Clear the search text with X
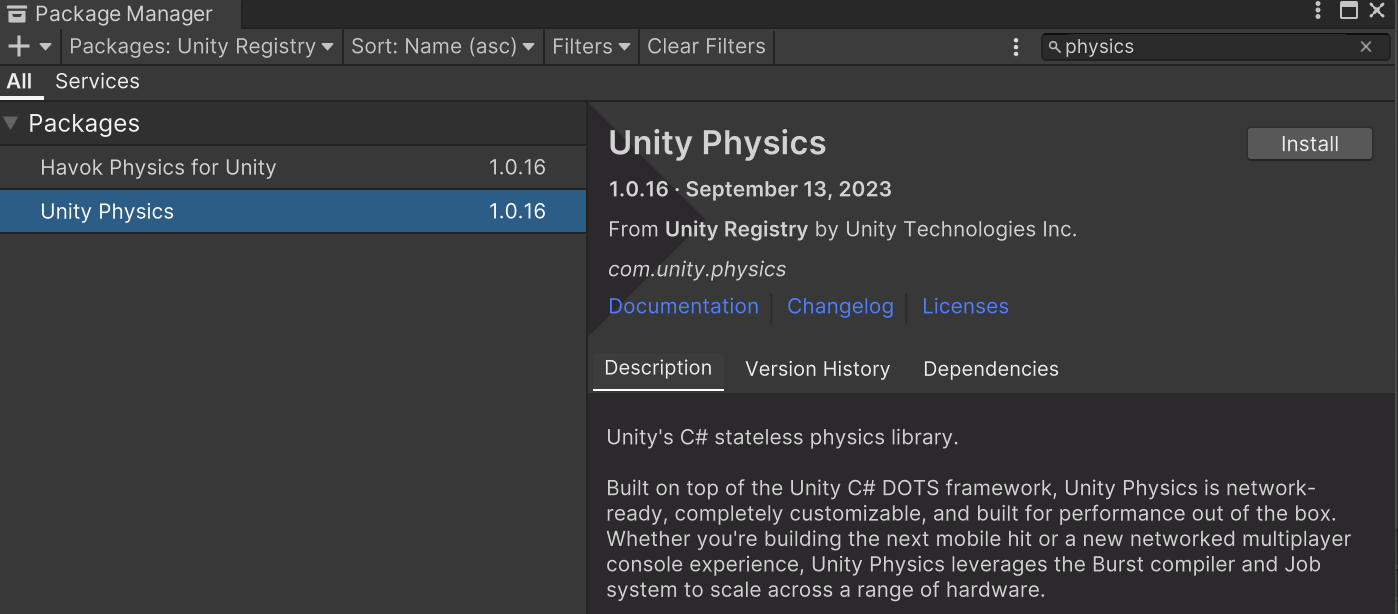The width and height of the screenshot is (1398, 614). (1367, 47)
